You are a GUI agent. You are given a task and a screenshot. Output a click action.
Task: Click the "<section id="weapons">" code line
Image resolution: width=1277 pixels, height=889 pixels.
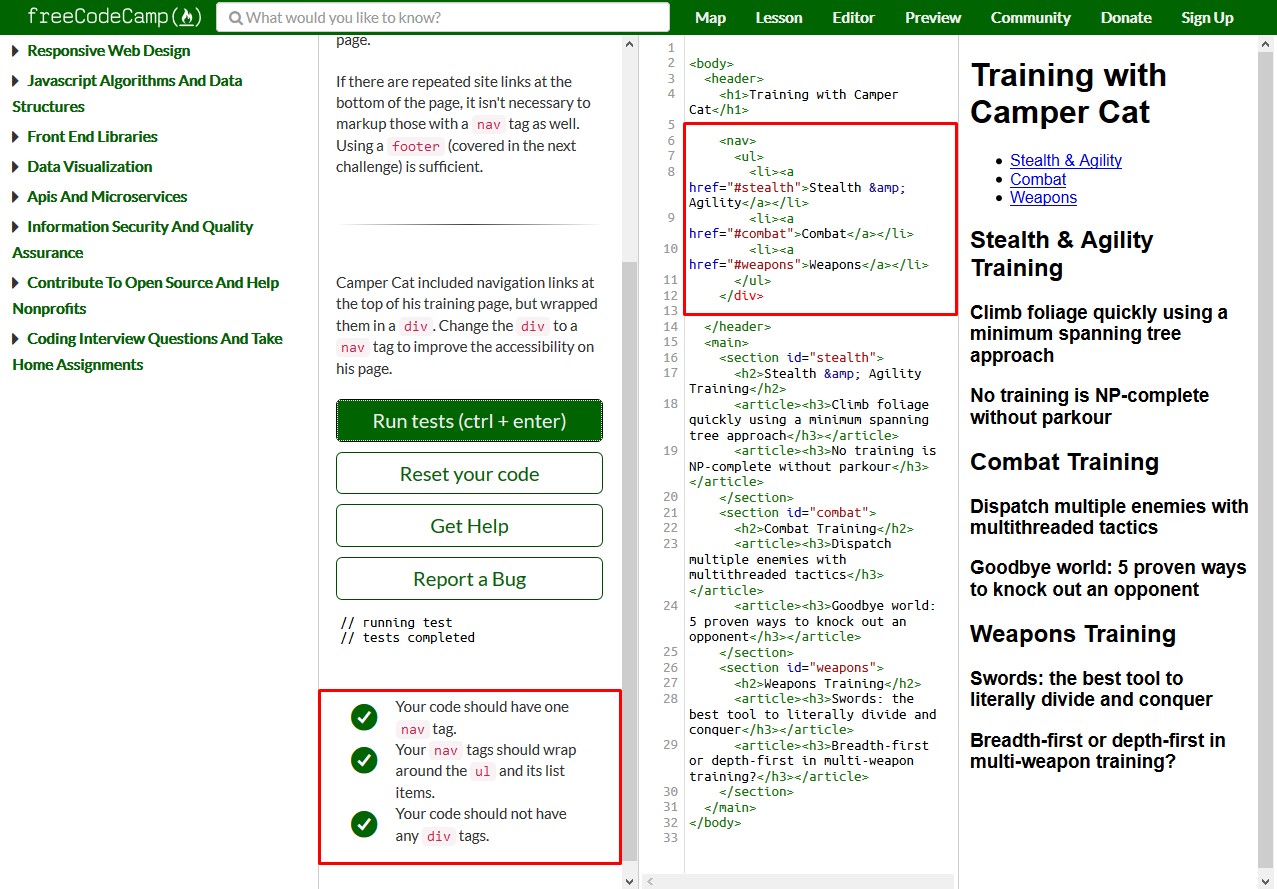pyautogui.click(x=801, y=668)
